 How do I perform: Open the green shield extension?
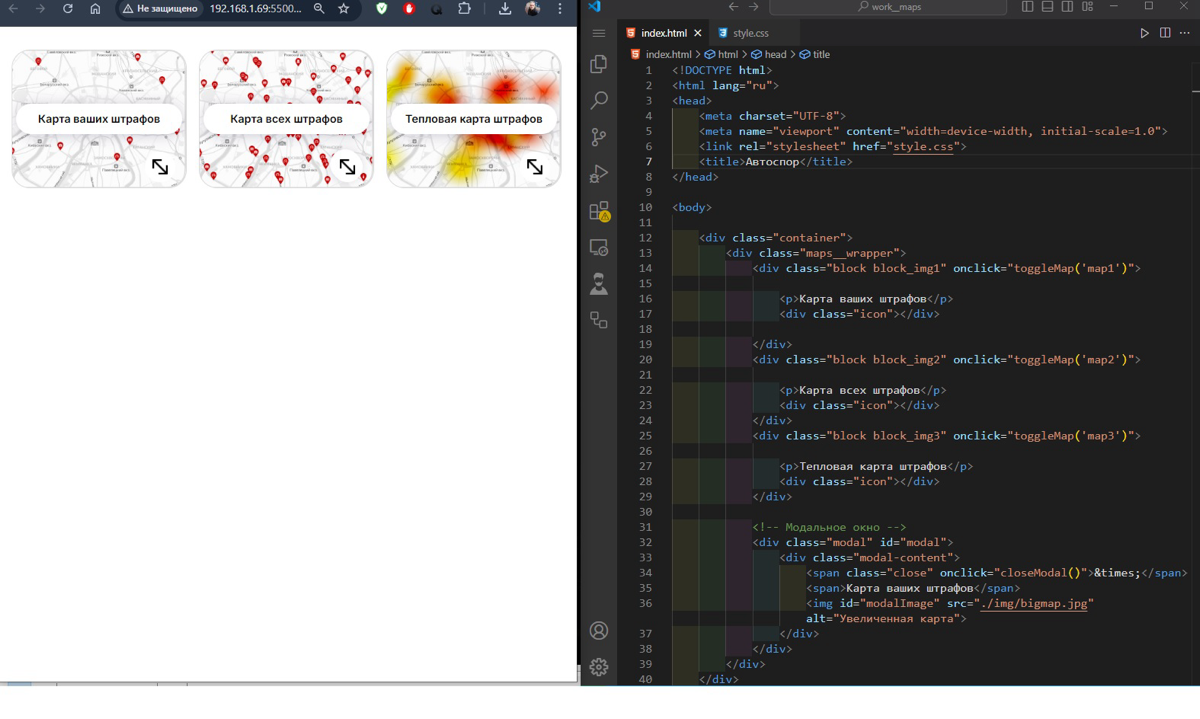point(382,9)
